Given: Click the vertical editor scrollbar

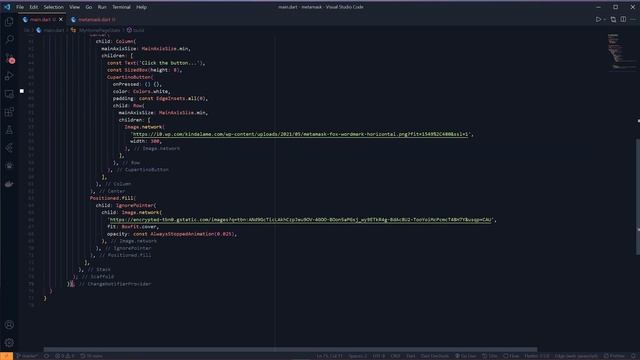Looking at the screenshot, I should point(638,197).
